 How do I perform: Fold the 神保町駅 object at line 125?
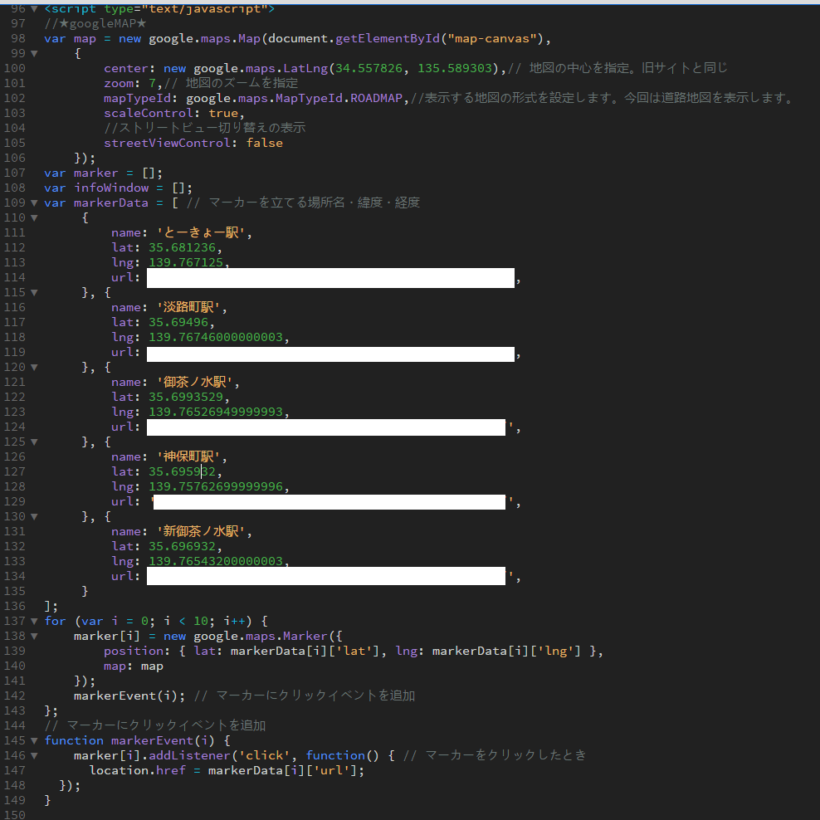click(34, 442)
